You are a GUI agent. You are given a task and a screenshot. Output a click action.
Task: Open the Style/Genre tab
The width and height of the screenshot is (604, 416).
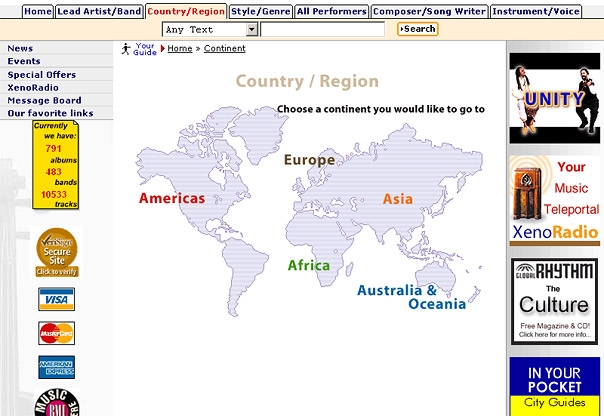(261, 11)
